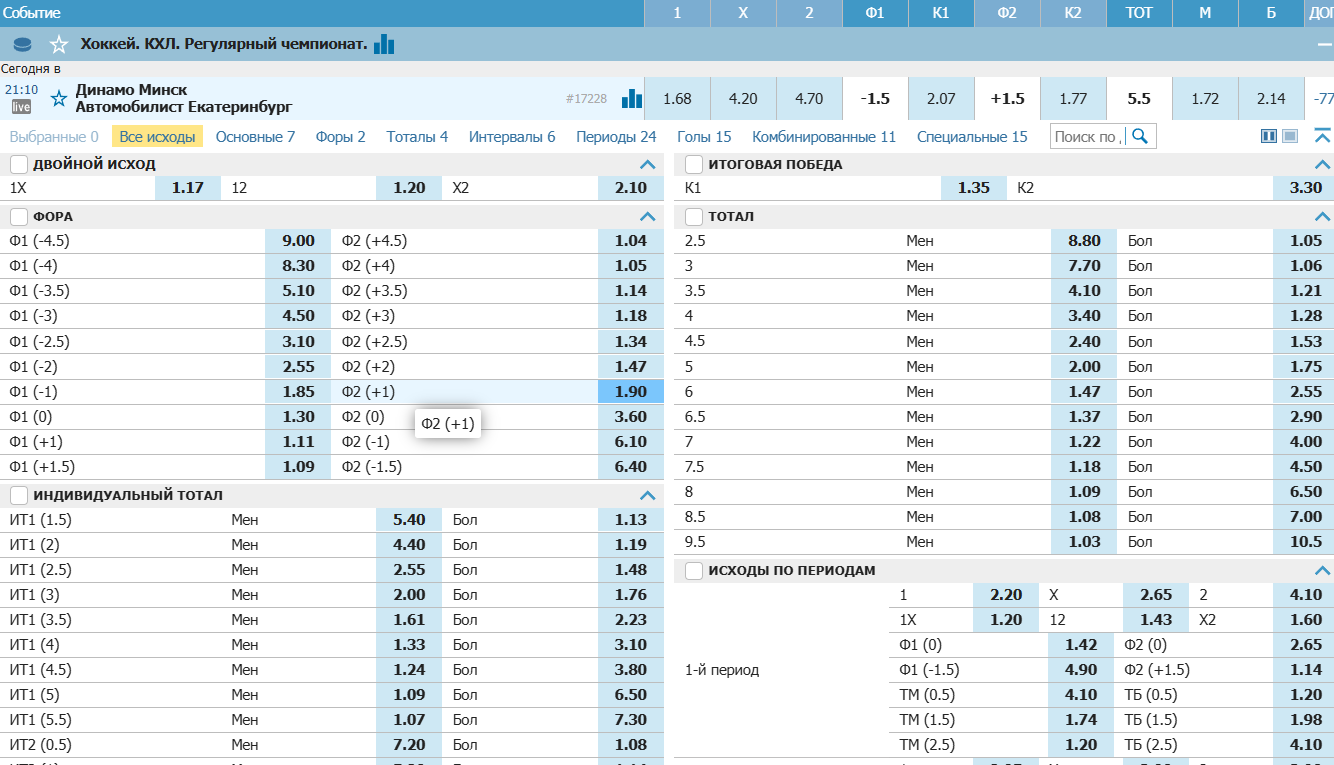Click the market search input field

[x=1088, y=137]
